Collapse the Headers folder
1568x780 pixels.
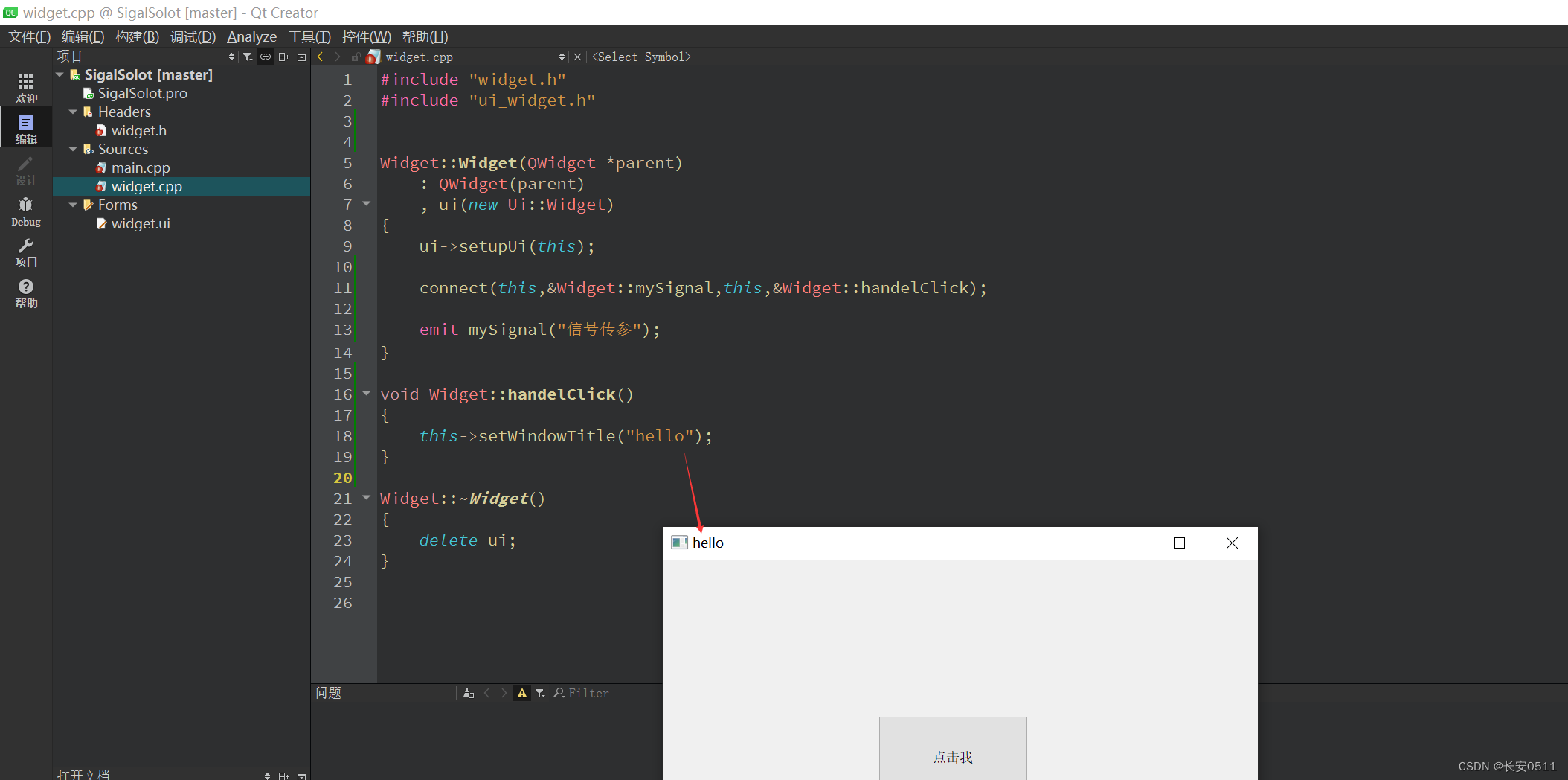point(73,112)
